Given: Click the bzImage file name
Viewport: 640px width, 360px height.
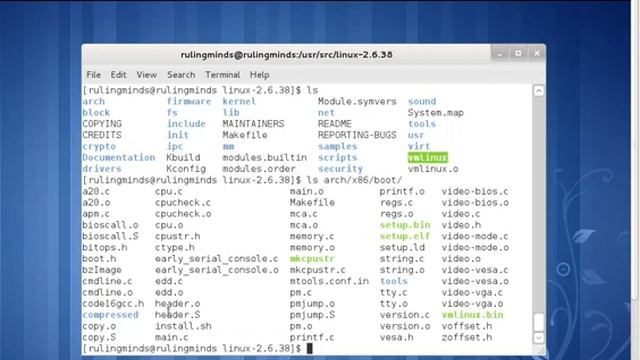Looking at the screenshot, I should point(102,270).
